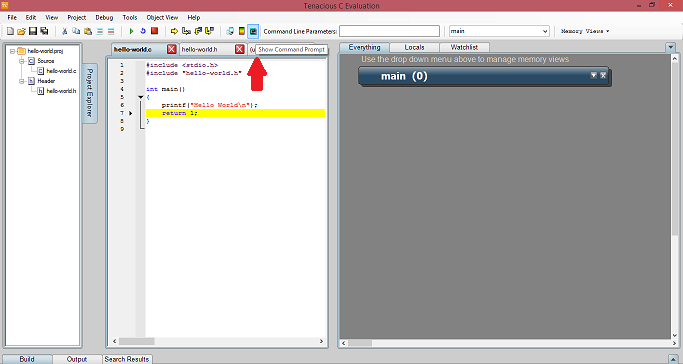Click the single yellow arrow step icon
This screenshot has width=683, height=364.
174,31
